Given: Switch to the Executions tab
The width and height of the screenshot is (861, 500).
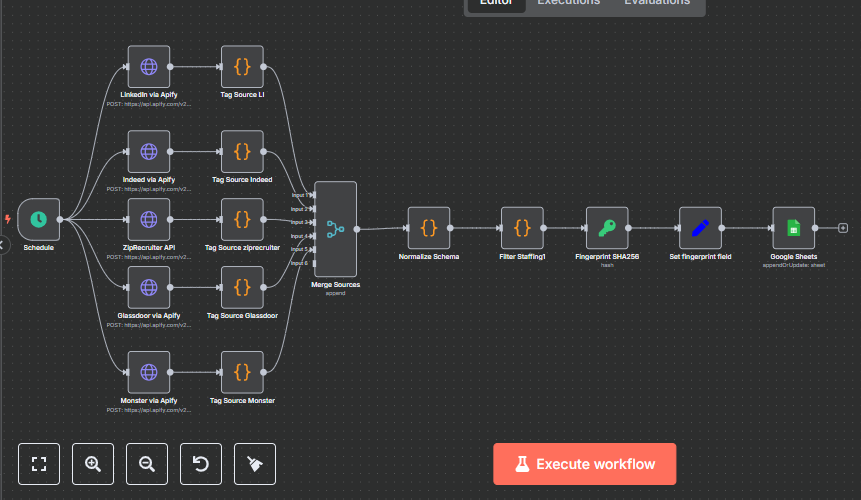Looking at the screenshot, I should [568, 3].
